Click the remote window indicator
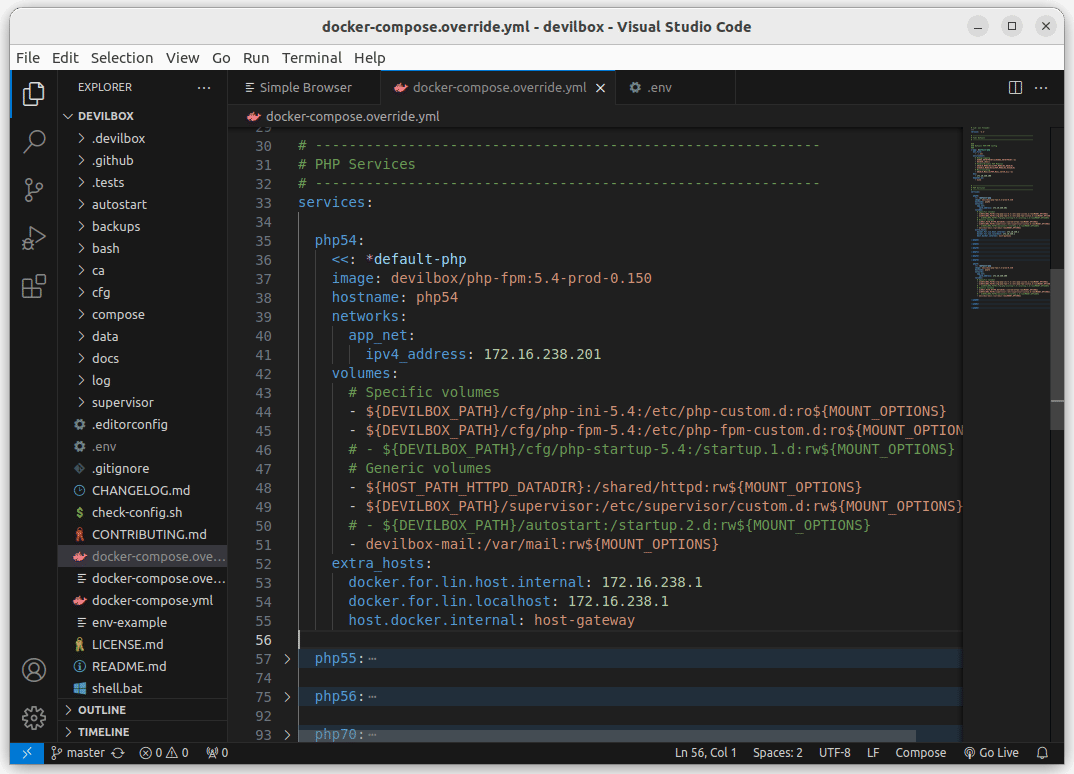 (27, 753)
